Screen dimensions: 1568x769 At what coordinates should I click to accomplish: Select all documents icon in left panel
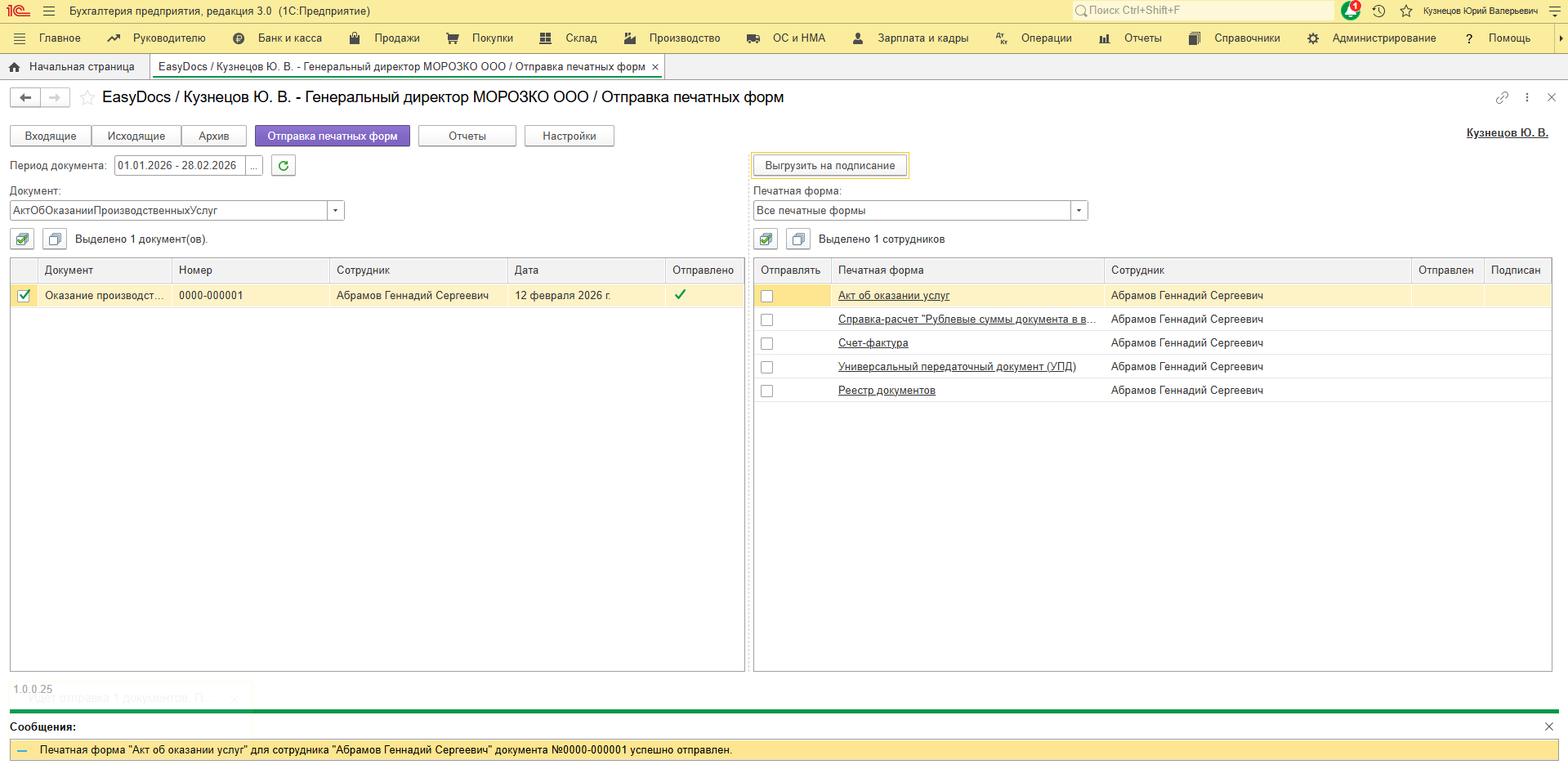23,239
